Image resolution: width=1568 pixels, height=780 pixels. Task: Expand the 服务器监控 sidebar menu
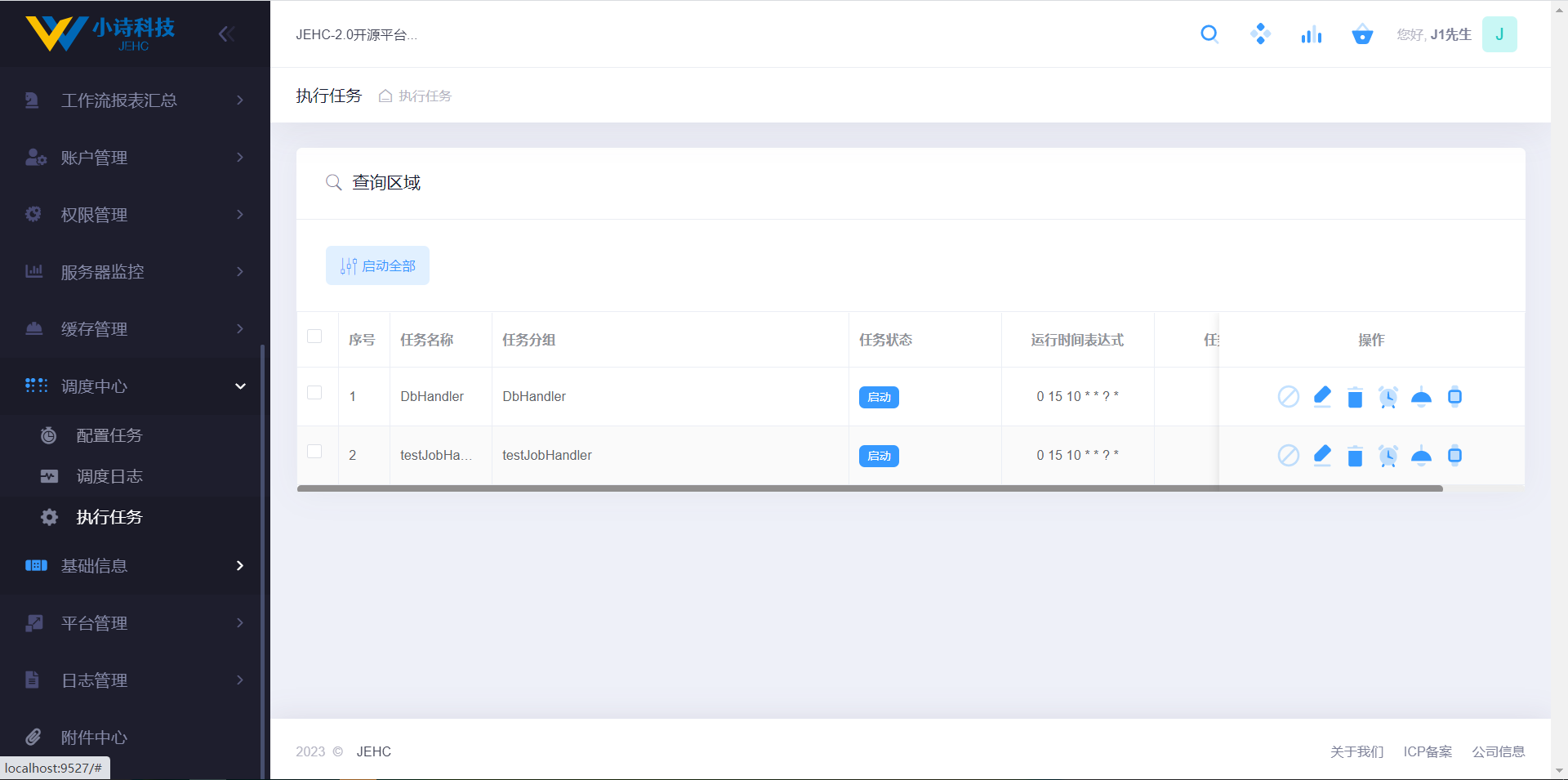click(135, 272)
